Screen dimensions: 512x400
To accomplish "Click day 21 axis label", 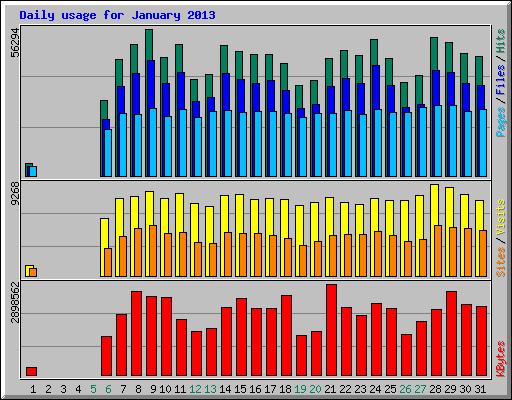I will 330,389.
